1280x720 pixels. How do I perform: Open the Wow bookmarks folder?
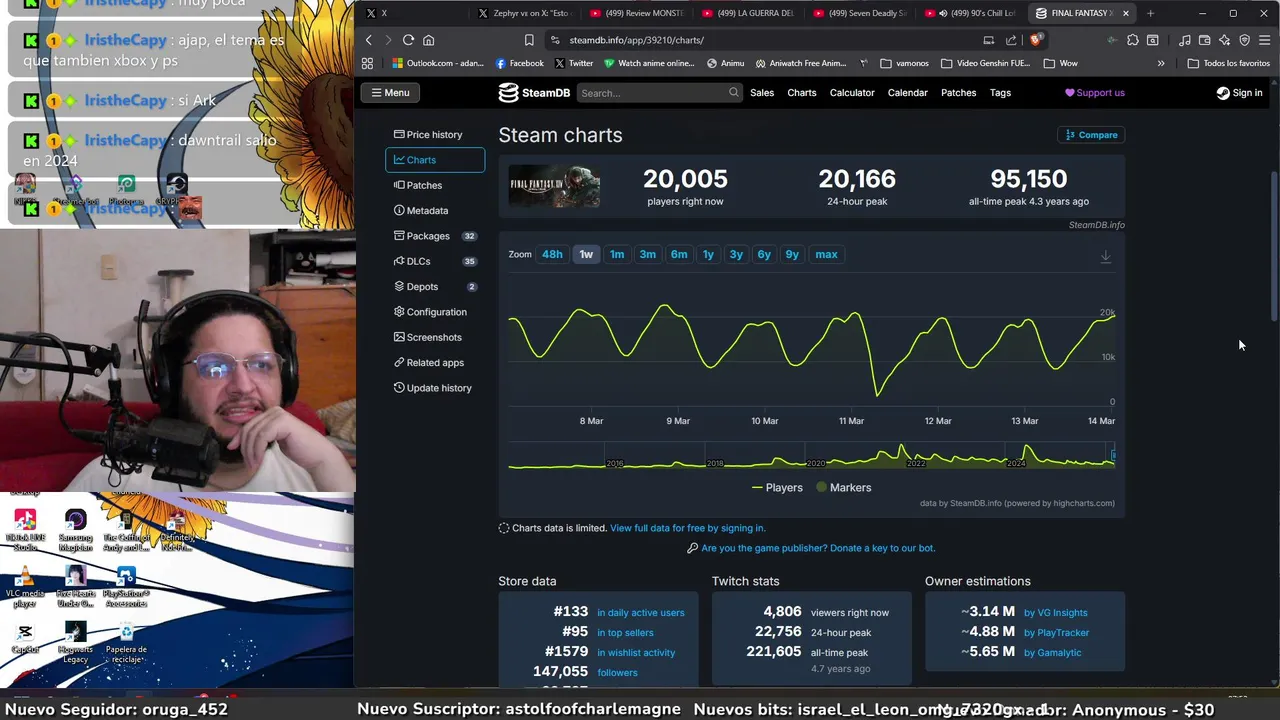coord(1060,63)
